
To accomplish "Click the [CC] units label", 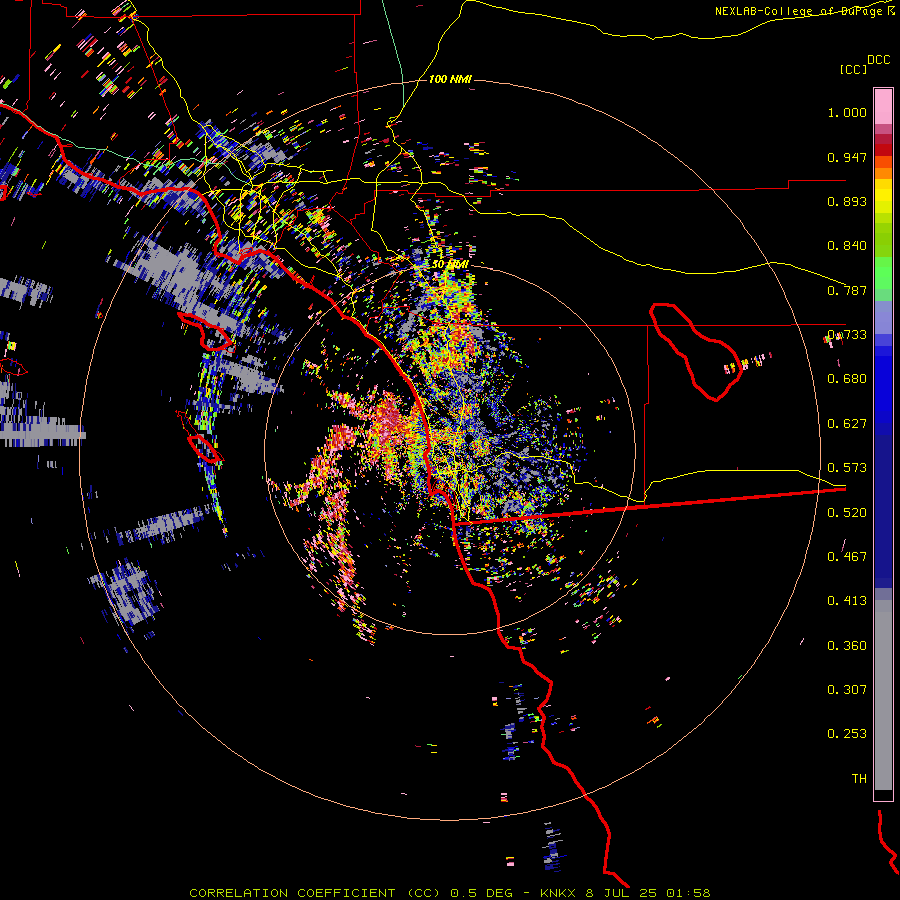I will (x=853, y=69).
